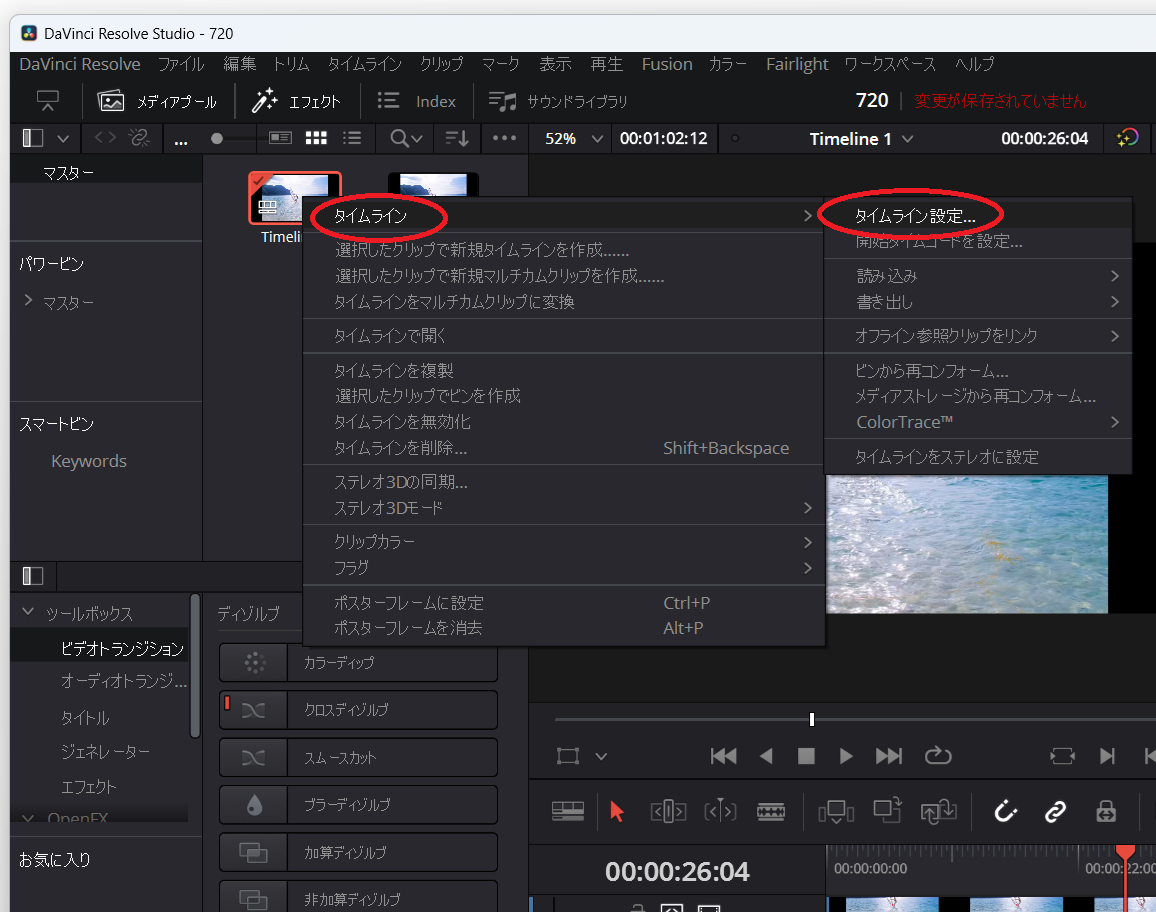Screen dimensions: 1156x912
Task: Open the ファイル menu
Action: click(181, 64)
